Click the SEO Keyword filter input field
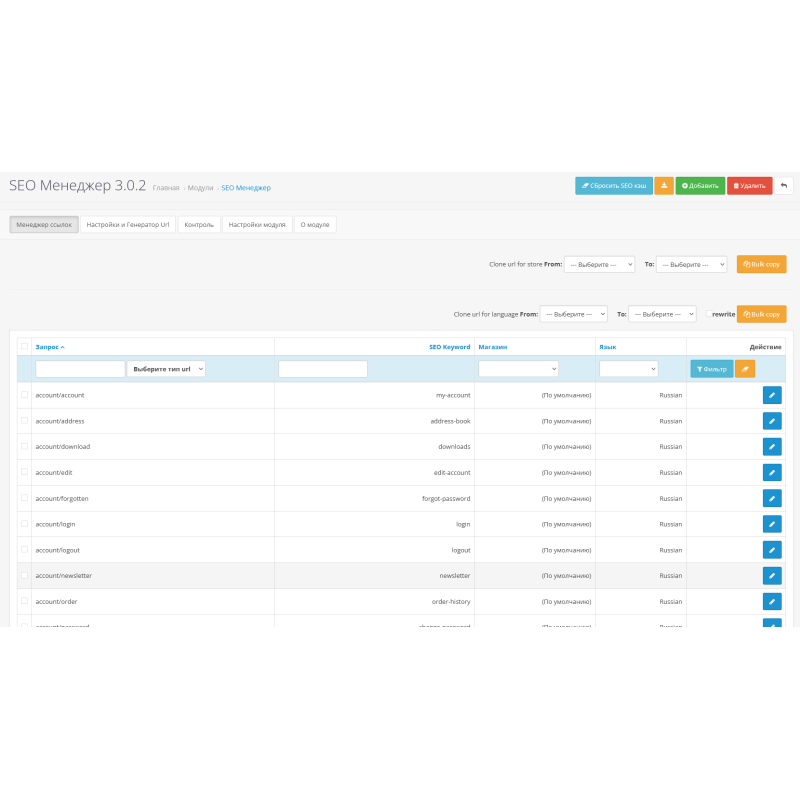The width and height of the screenshot is (800, 800). tap(323, 369)
